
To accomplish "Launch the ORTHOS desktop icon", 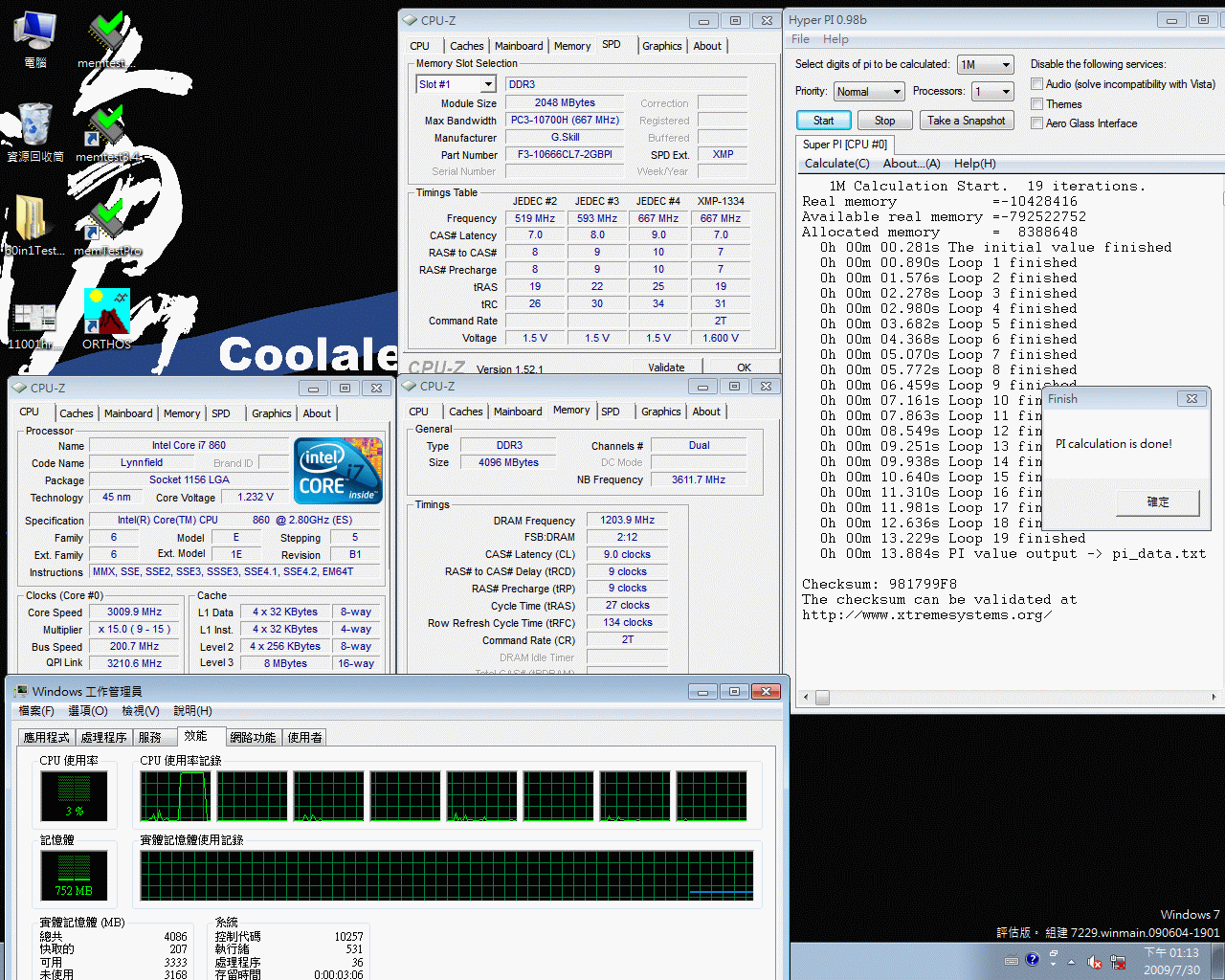I will pyautogui.click(x=107, y=320).
